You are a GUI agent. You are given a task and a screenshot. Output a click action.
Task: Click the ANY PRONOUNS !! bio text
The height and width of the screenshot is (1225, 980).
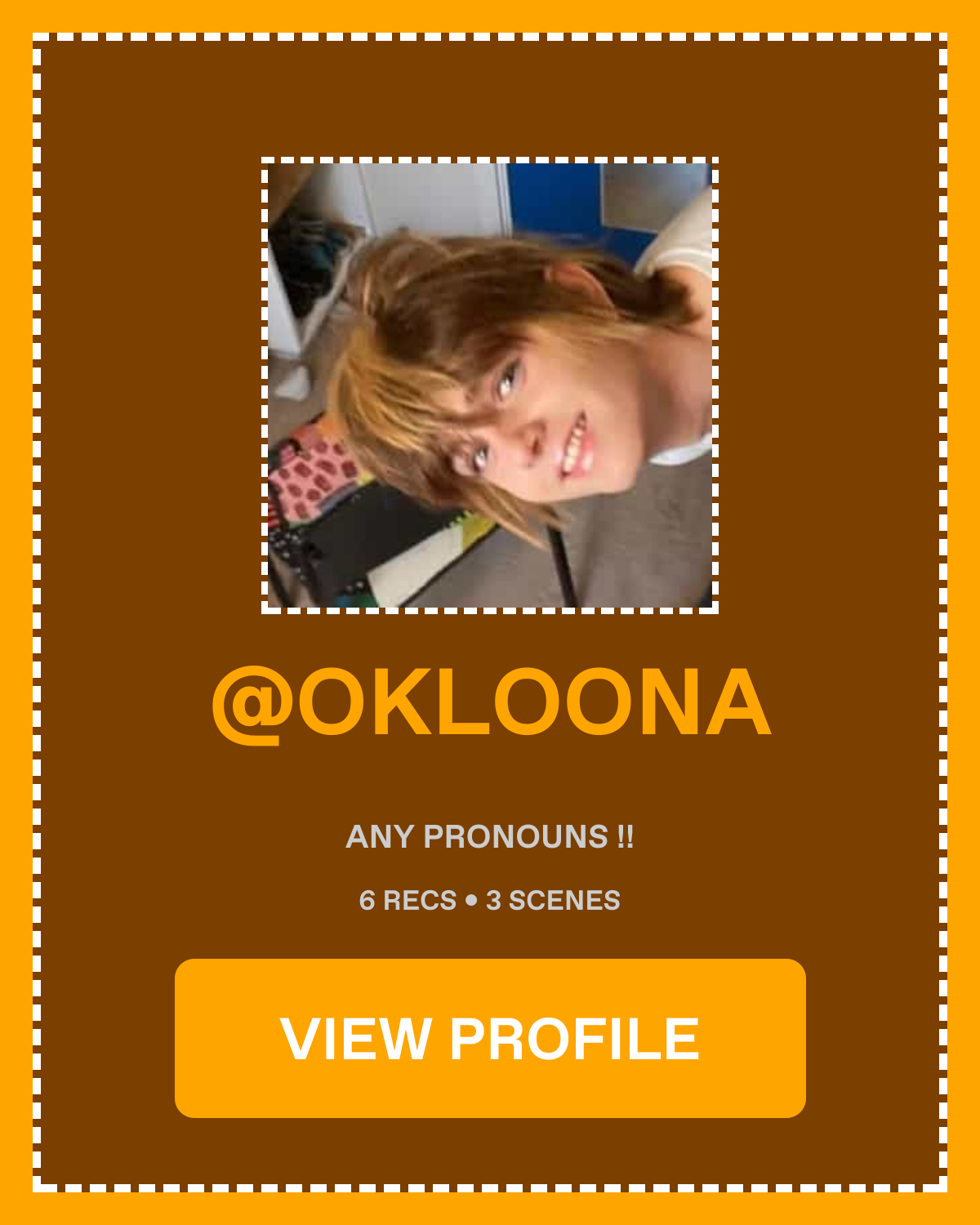coord(490,837)
